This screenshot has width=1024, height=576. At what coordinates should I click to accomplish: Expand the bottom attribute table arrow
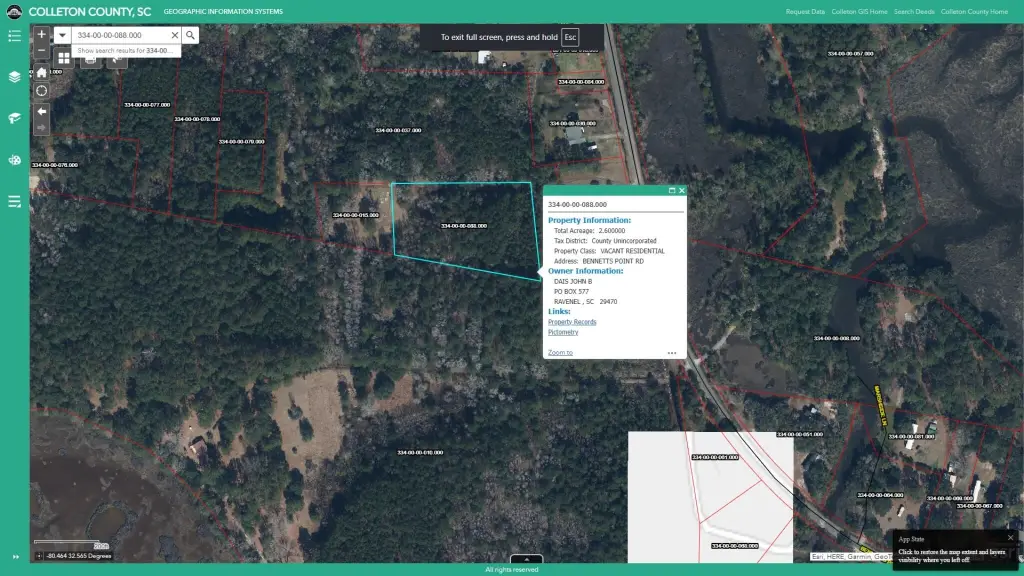tap(526, 560)
